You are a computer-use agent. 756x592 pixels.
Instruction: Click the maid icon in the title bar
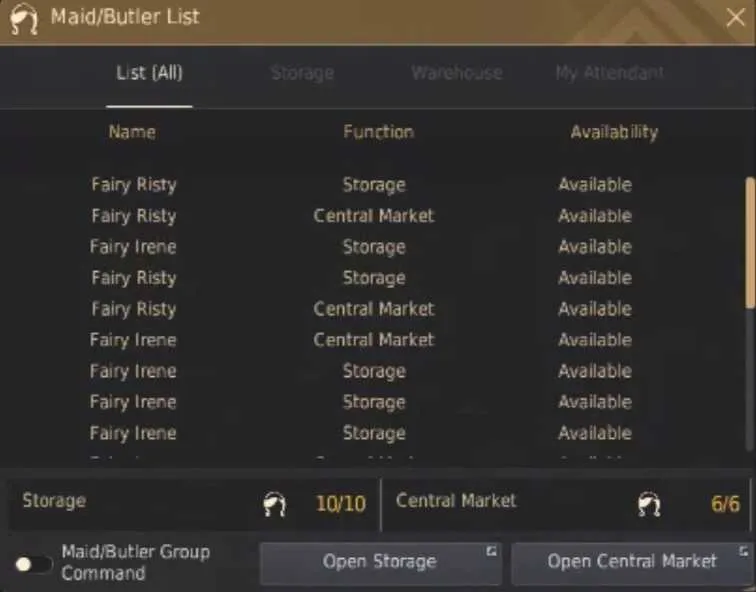point(24,18)
